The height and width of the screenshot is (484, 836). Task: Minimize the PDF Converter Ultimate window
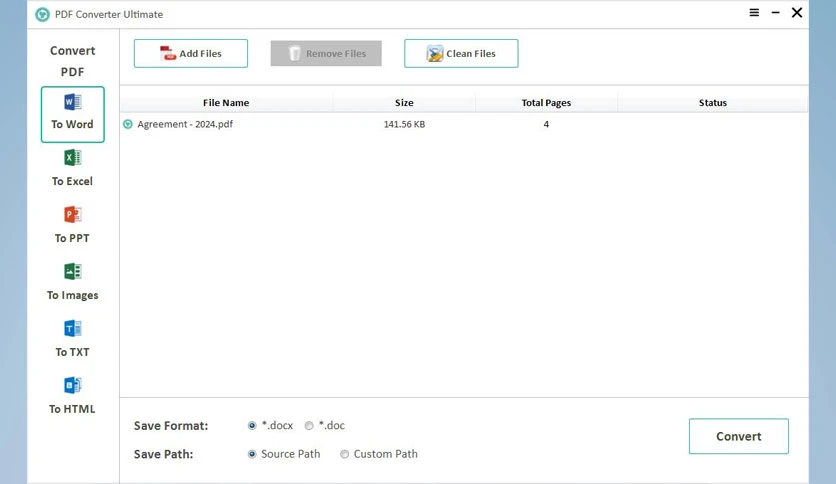(776, 12)
